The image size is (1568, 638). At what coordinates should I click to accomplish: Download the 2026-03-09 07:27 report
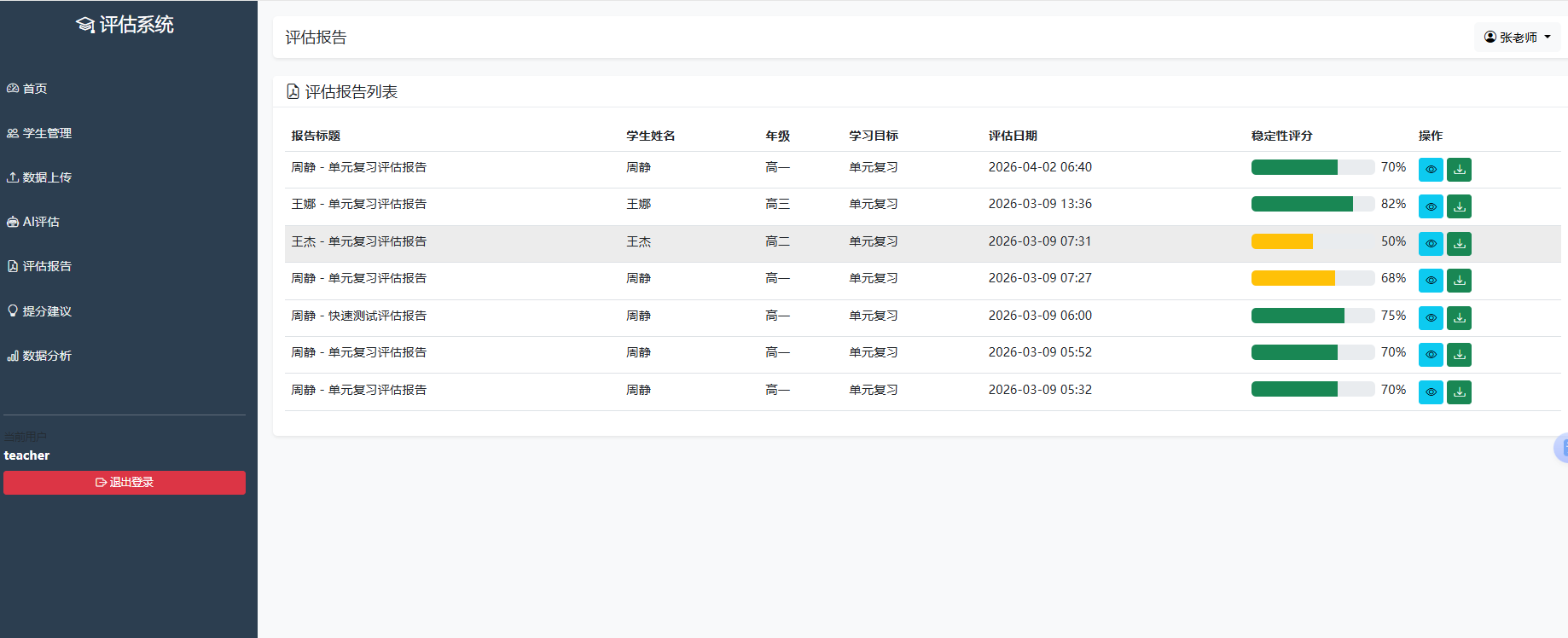pos(1459,281)
